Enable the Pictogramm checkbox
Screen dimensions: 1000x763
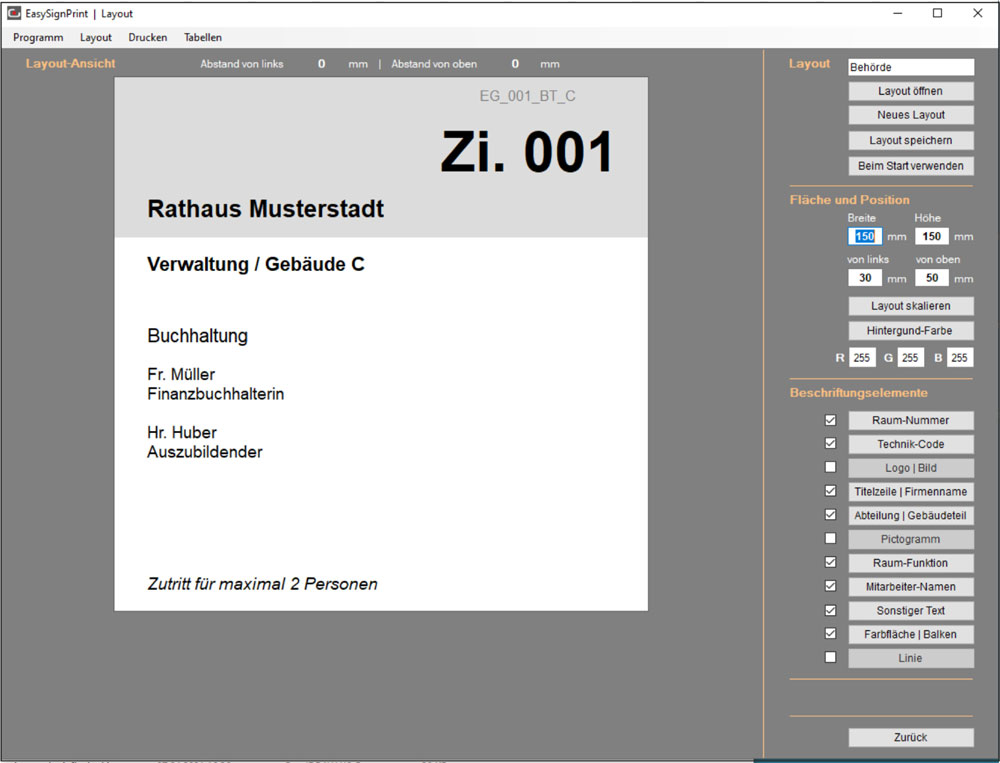click(830, 539)
